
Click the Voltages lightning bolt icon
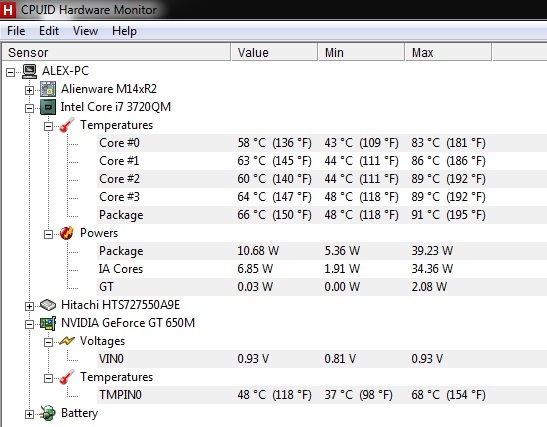(x=67, y=341)
